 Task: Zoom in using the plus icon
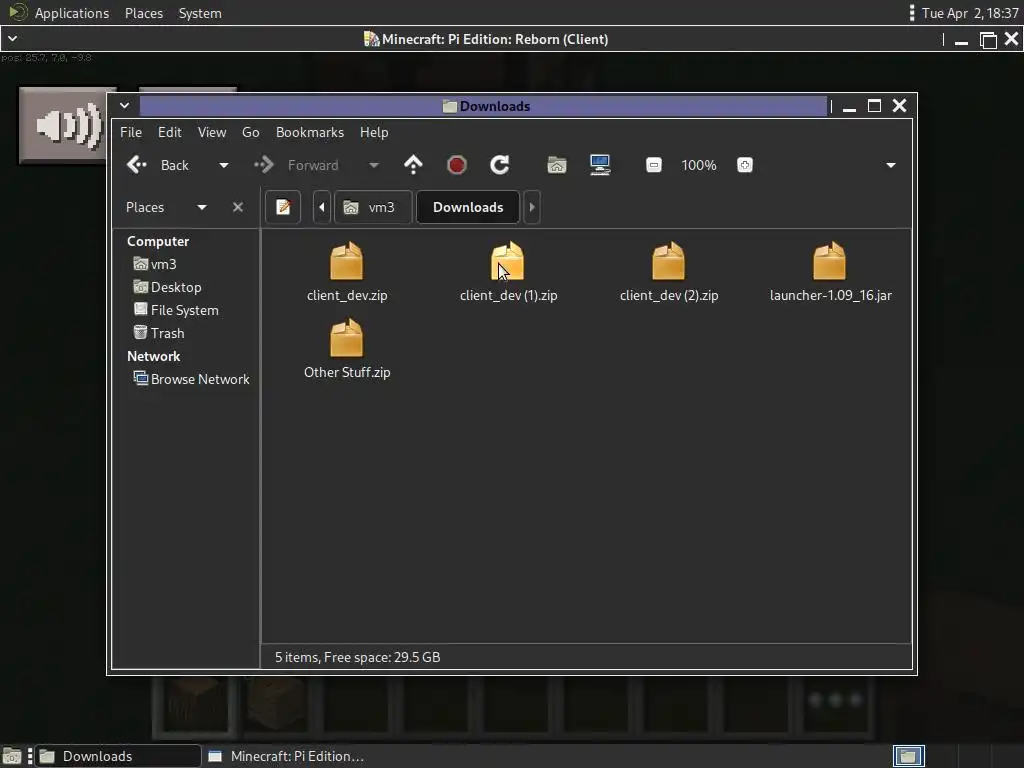pyautogui.click(x=744, y=165)
